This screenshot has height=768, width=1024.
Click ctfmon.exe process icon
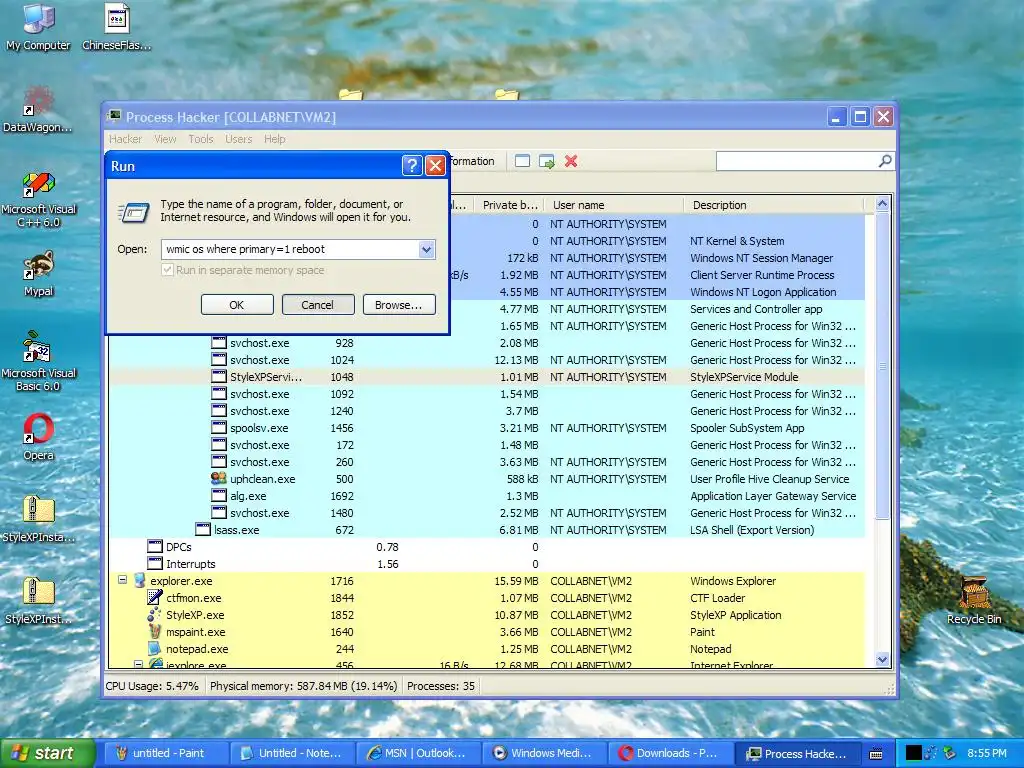coord(154,598)
